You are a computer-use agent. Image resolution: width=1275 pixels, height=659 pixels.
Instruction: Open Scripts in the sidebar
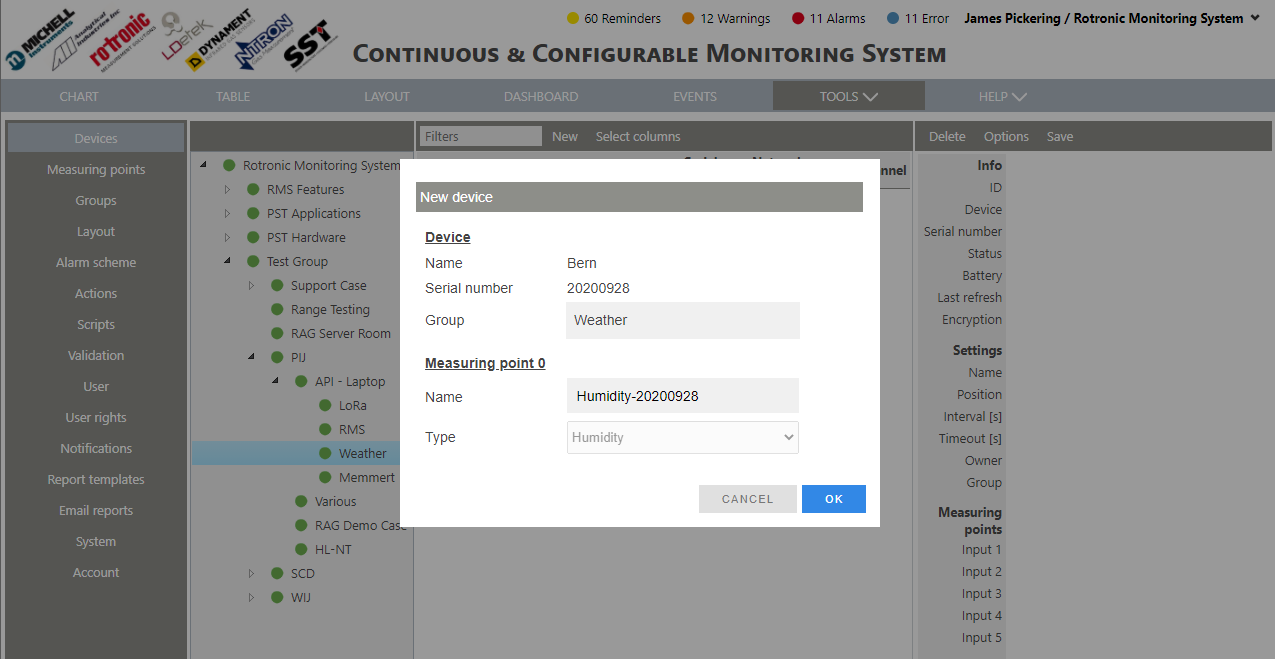pyautogui.click(x=96, y=324)
